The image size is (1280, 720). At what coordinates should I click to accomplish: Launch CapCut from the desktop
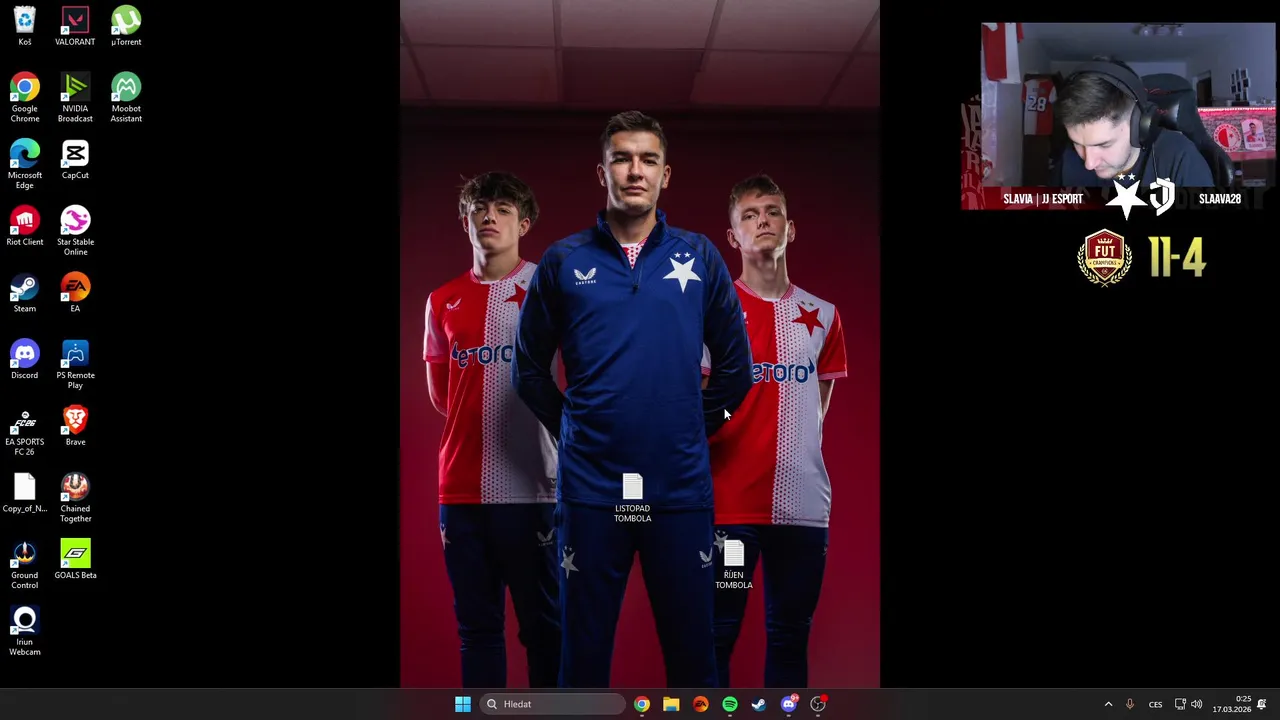[x=75, y=160]
